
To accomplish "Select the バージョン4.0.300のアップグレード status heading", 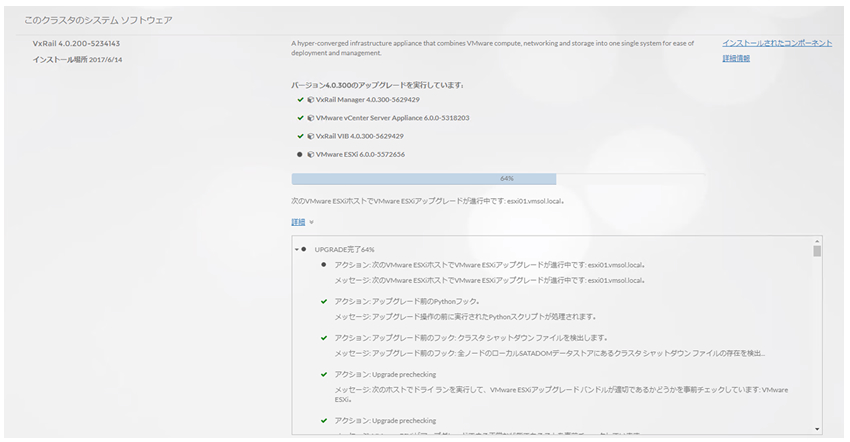I will click(x=377, y=85).
